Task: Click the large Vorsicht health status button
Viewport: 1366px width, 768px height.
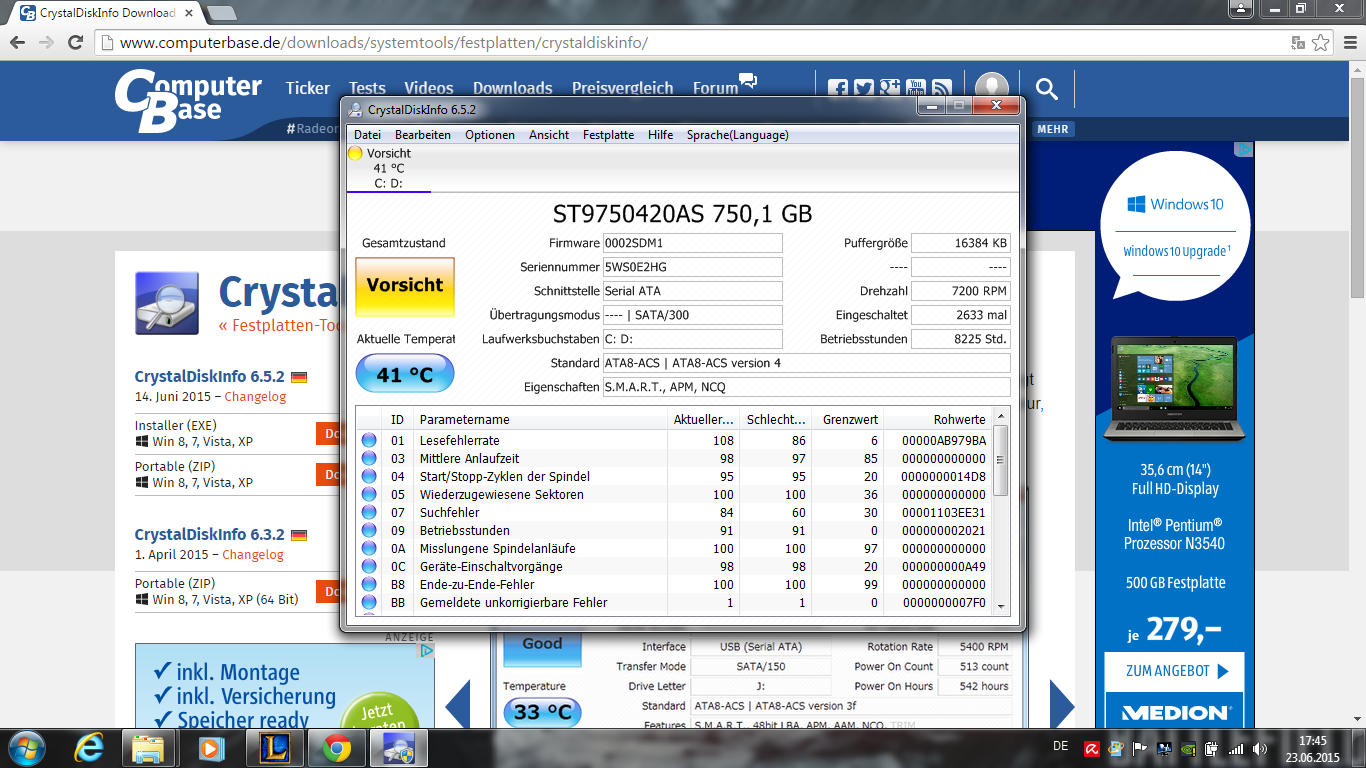Action: point(405,286)
